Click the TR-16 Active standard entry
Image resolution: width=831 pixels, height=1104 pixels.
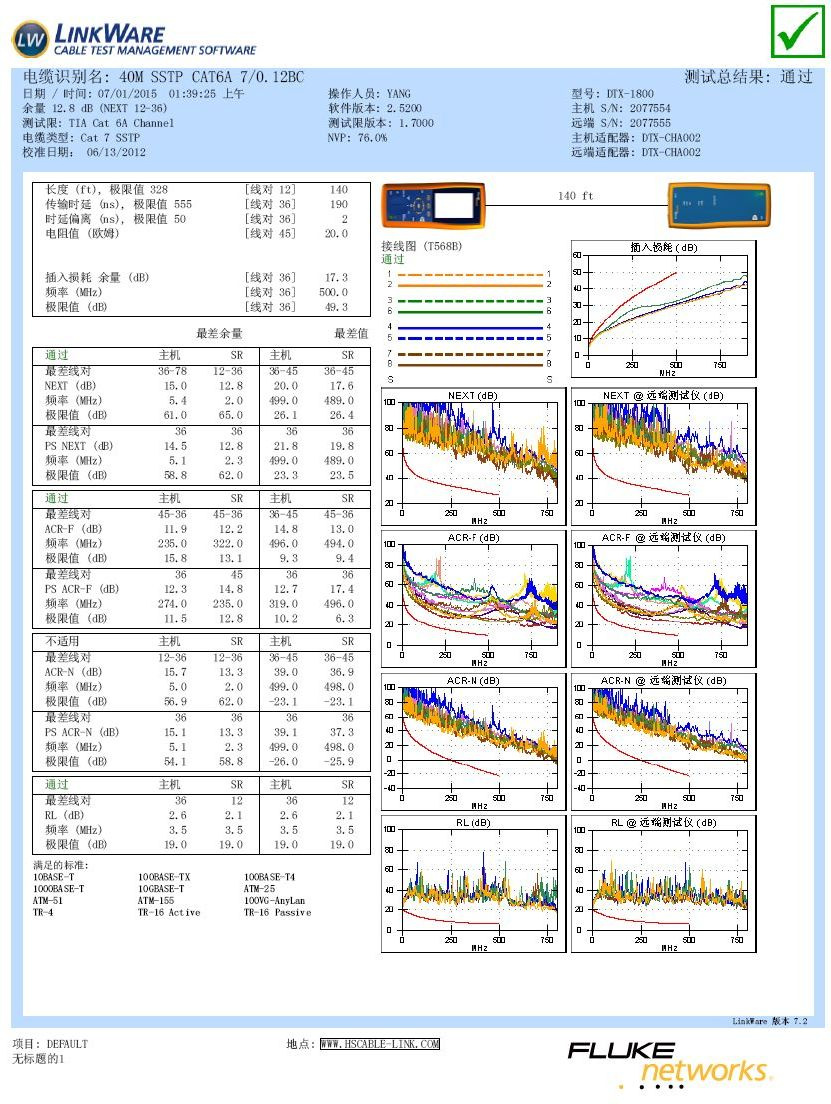coord(169,912)
